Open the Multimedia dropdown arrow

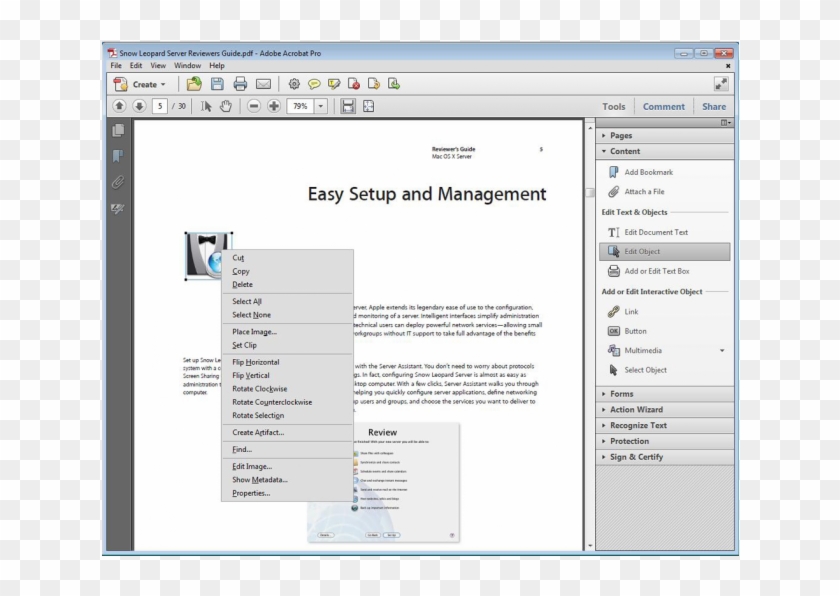722,350
